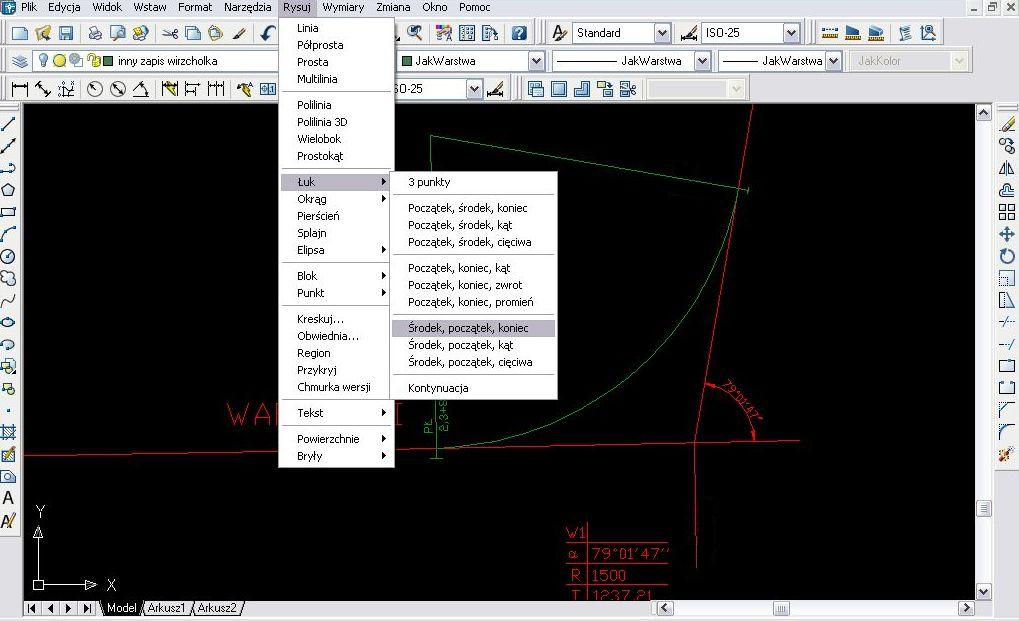This screenshot has width=1019, height=621.
Task: Switch to the Model tab
Action: coord(122,608)
